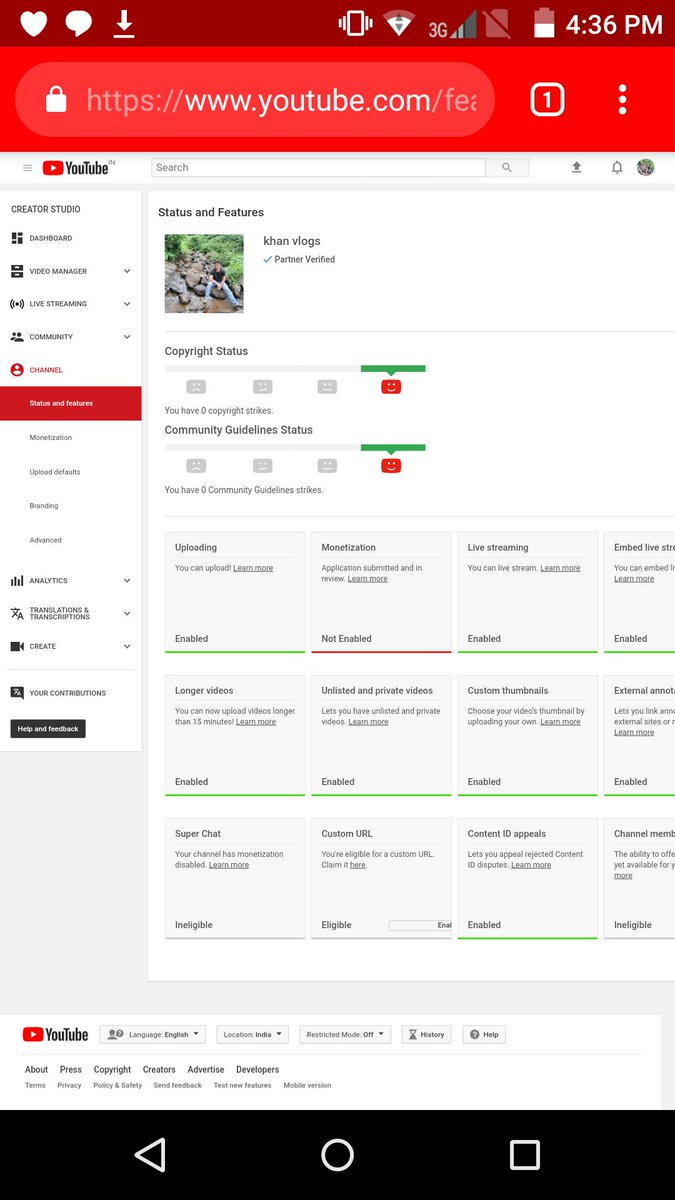Click the Help and feedback button
Viewport: 675px width, 1200px height.
point(48,729)
